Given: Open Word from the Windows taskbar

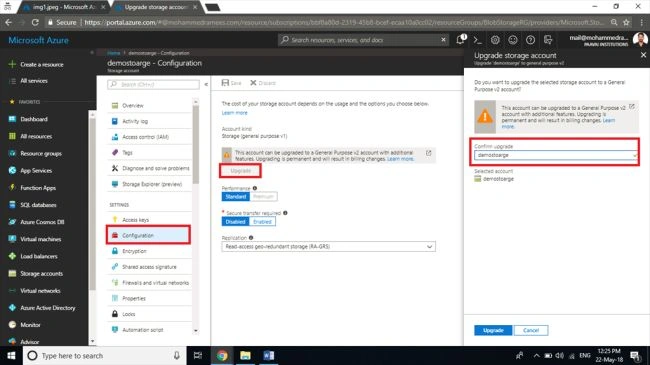Looking at the screenshot, I should [x=269, y=355].
